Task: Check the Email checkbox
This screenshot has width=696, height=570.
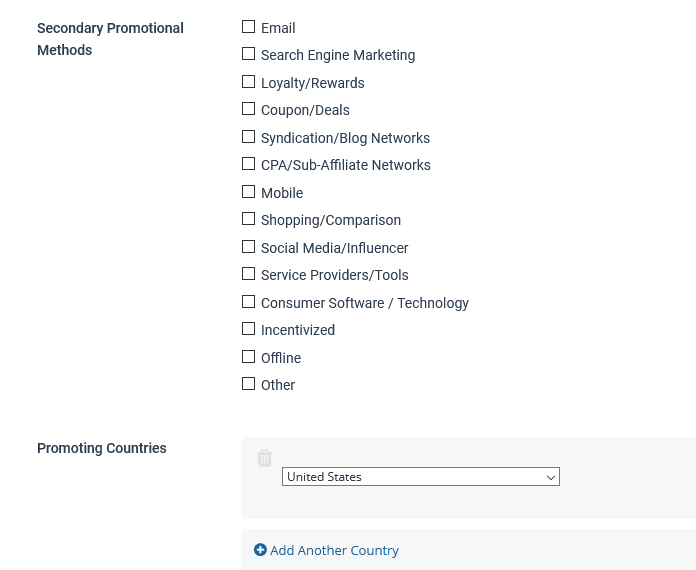Action: click(x=249, y=27)
